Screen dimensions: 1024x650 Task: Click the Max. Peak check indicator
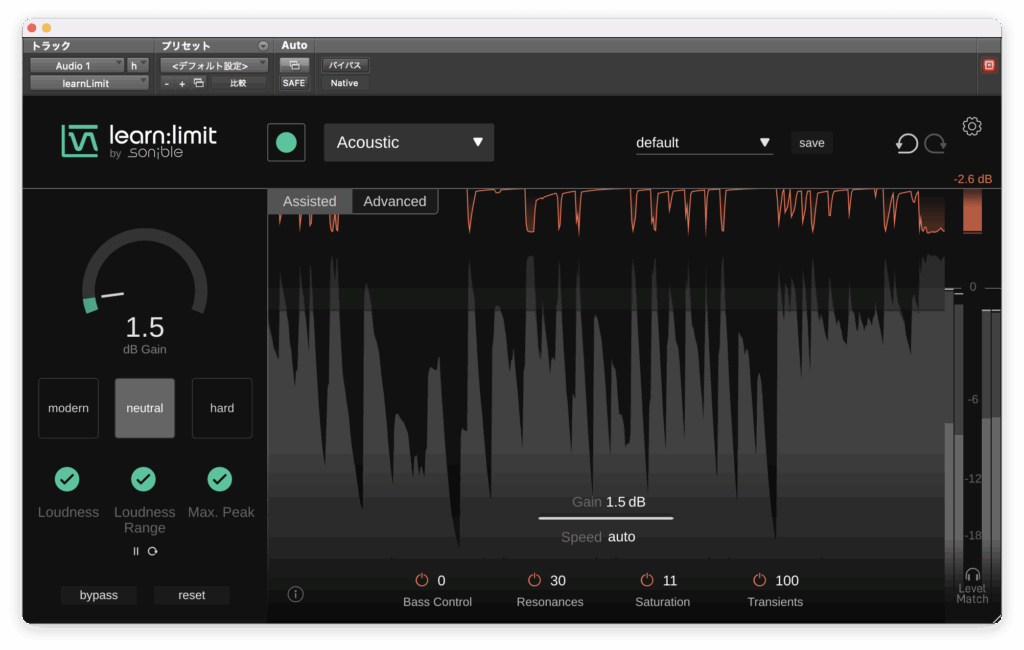(220, 479)
